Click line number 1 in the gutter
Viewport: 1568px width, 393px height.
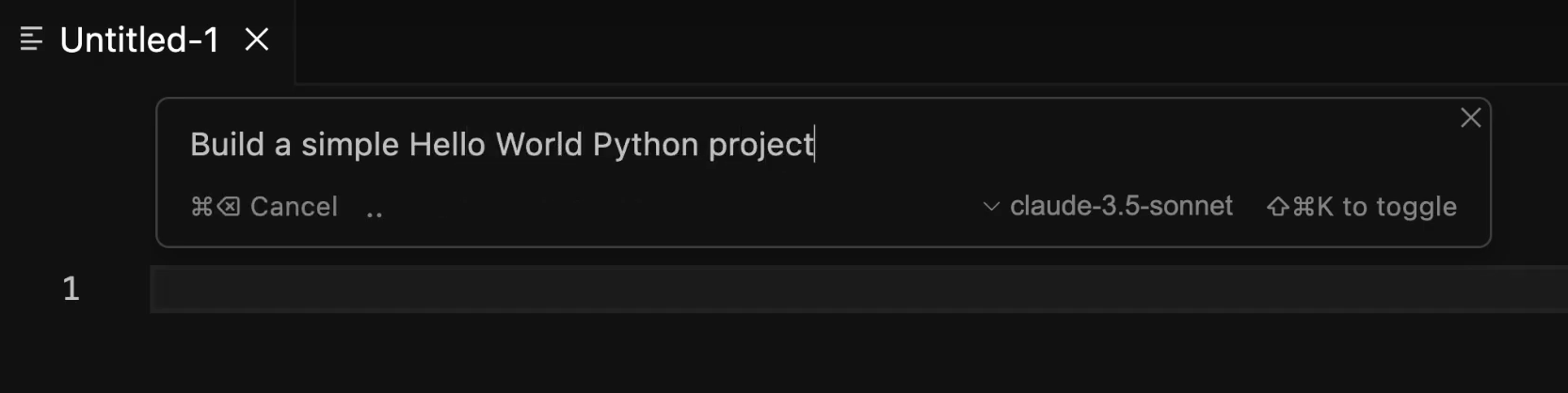[x=71, y=289]
